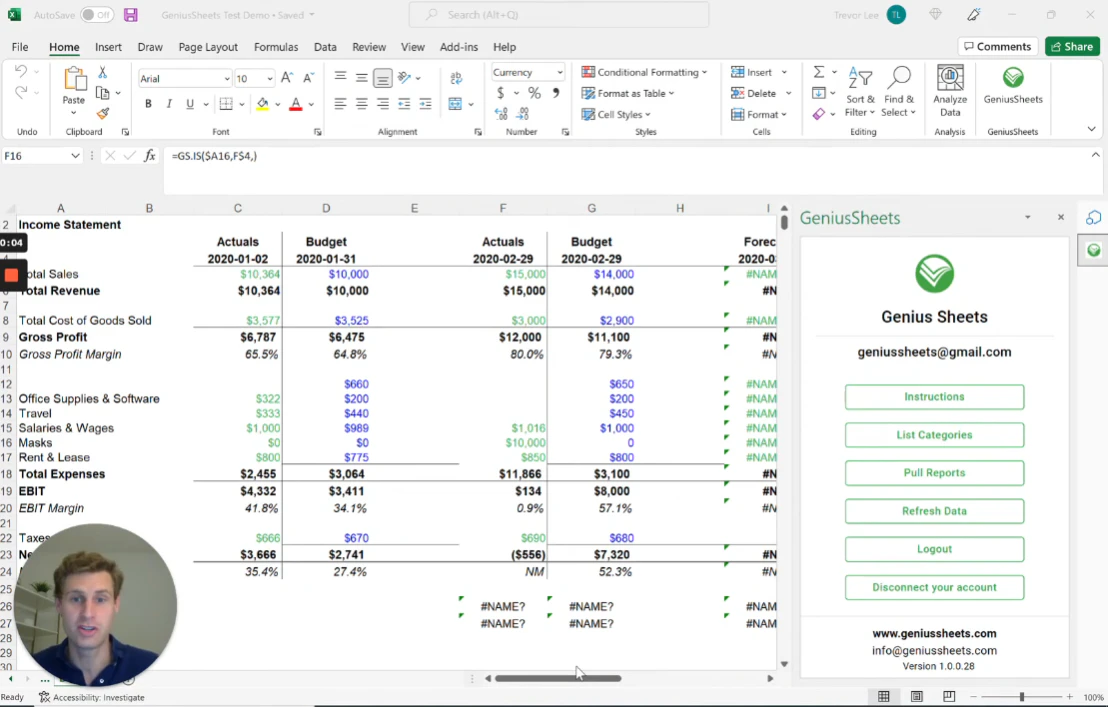Image resolution: width=1108 pixels, height=707 pixels.
Task: Toggle AutoSave switch
Action: 97,15
